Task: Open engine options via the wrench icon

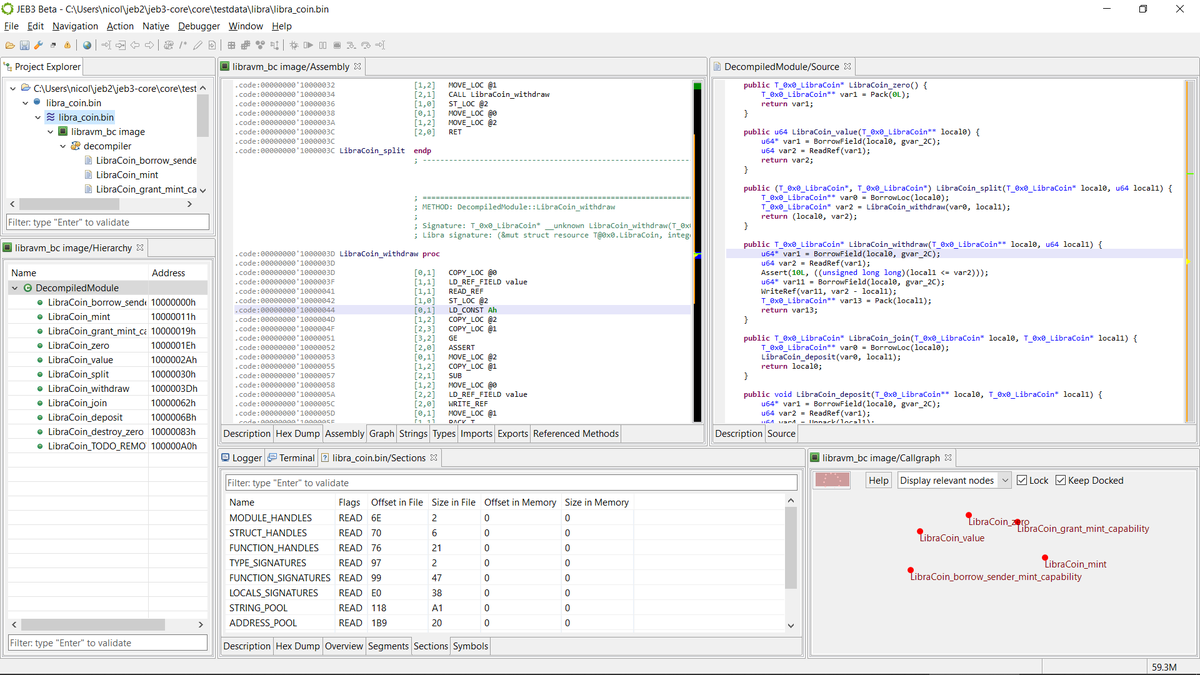Action: coord(38,45)
